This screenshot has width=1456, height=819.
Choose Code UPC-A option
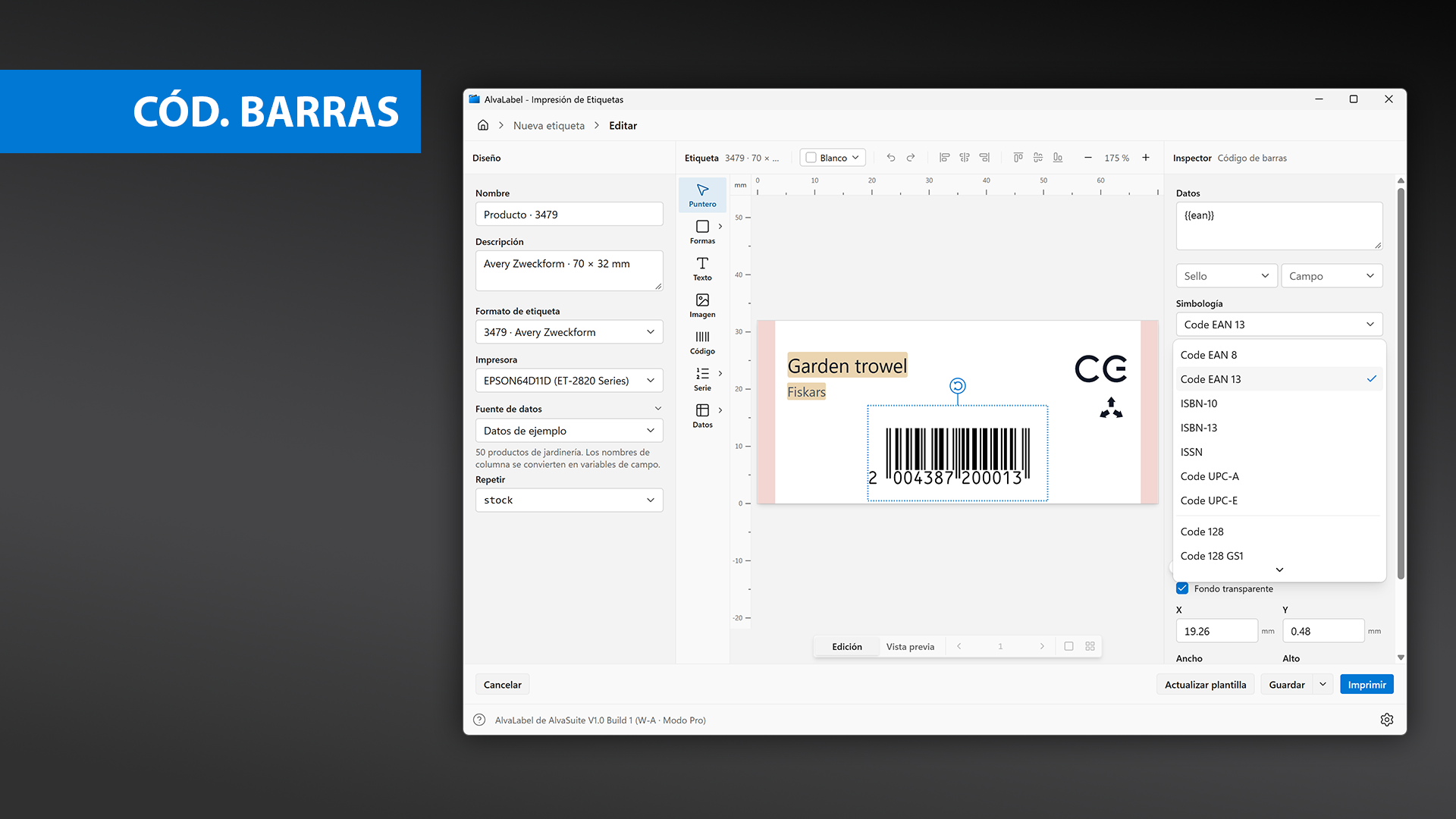coord(1279,476)
